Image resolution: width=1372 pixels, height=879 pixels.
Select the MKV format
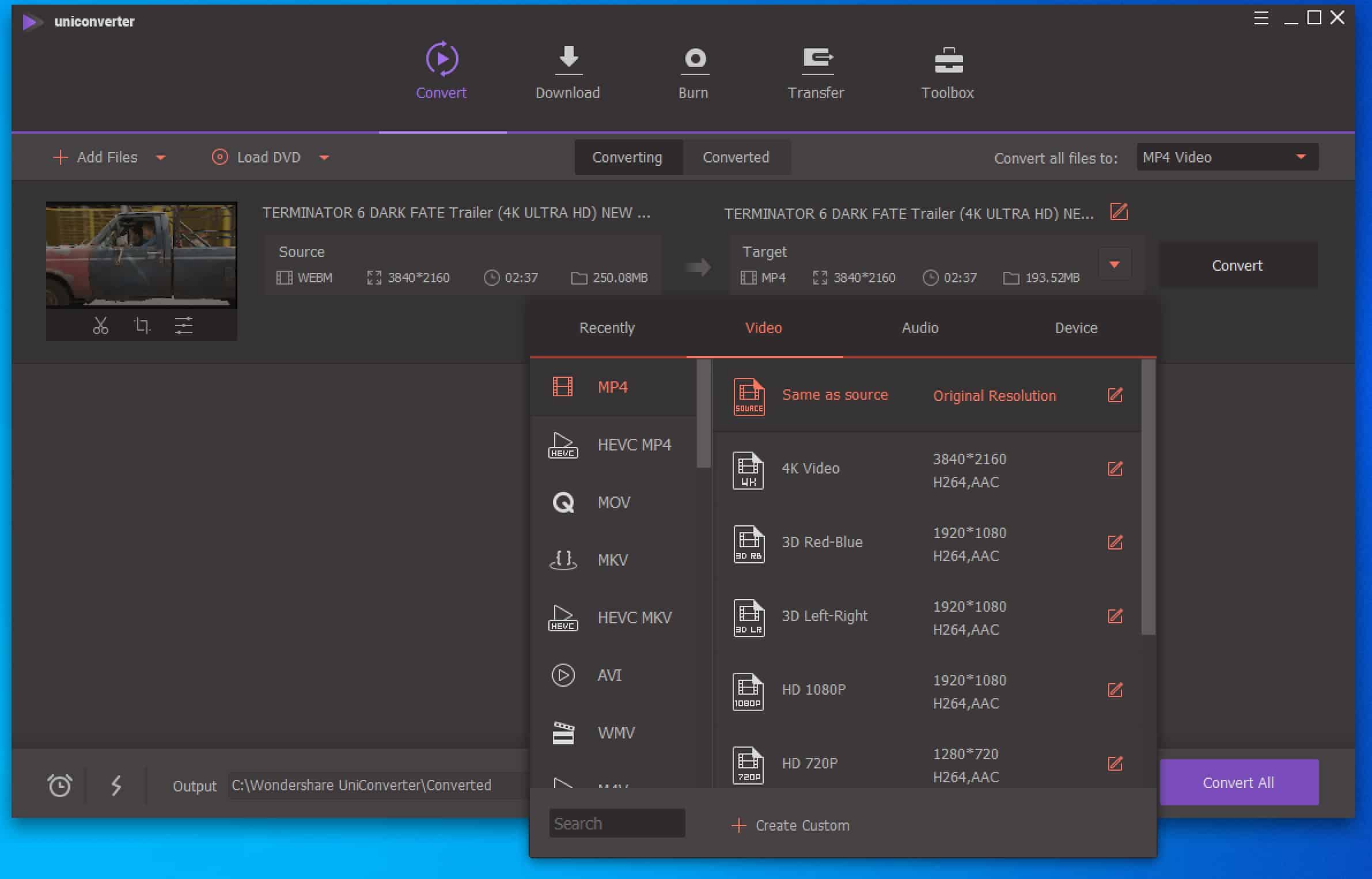point(613,560)
